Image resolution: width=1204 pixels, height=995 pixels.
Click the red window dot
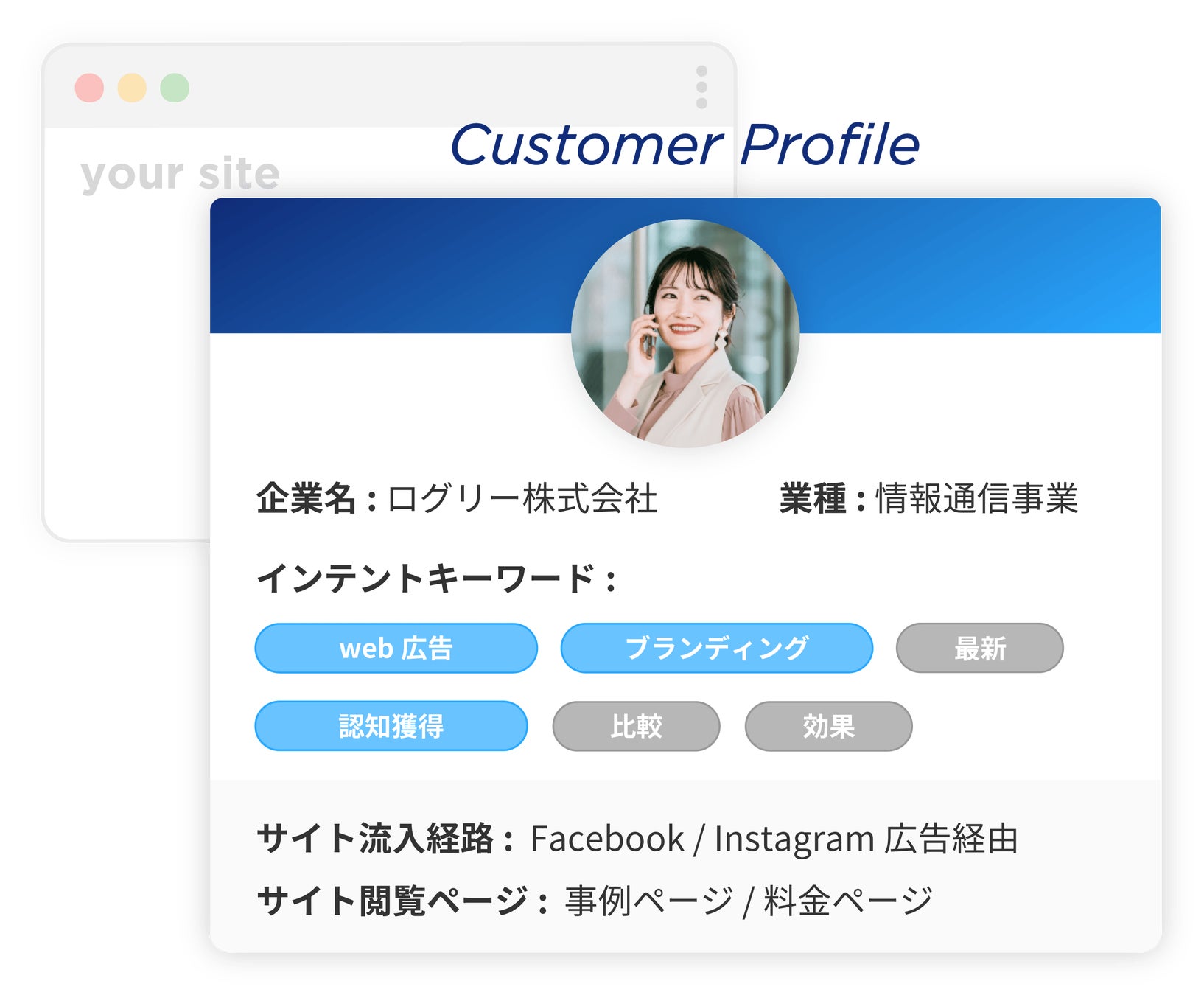coord(89,88)
